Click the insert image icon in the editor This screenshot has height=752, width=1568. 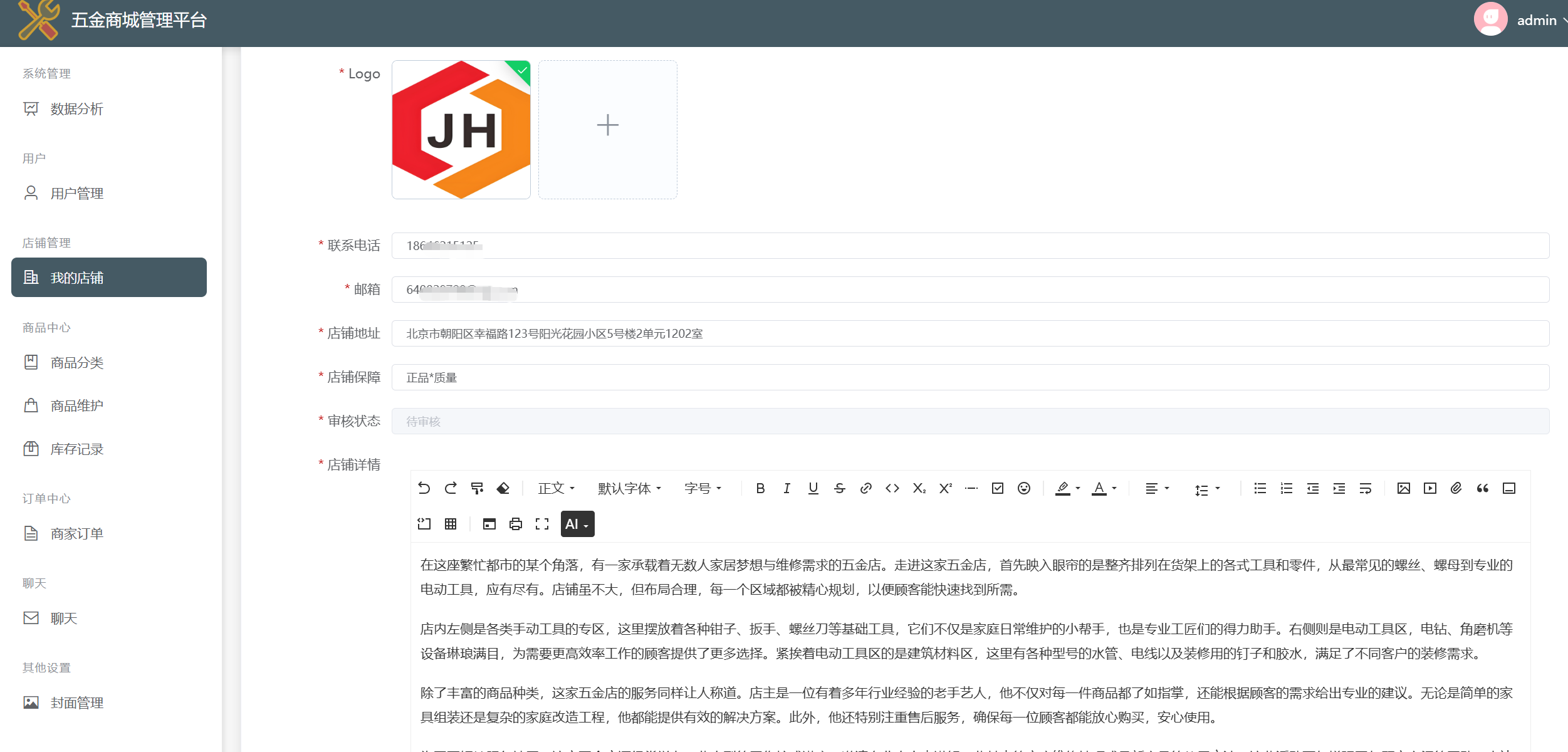coord(1403,488)
